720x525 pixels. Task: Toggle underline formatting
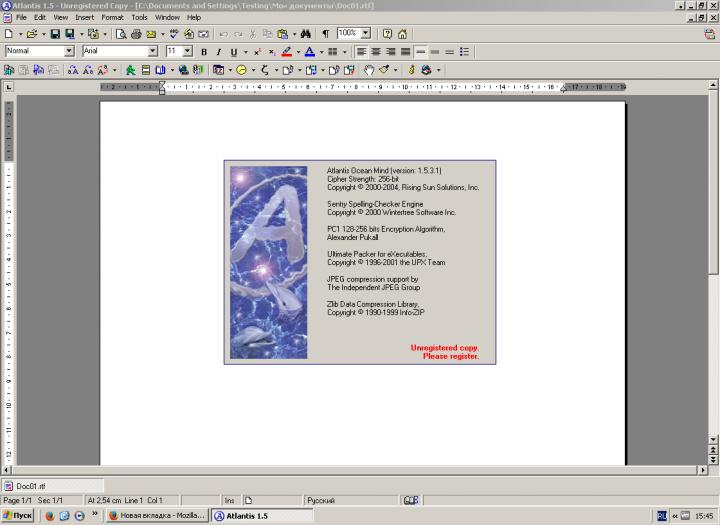point(234,52)
